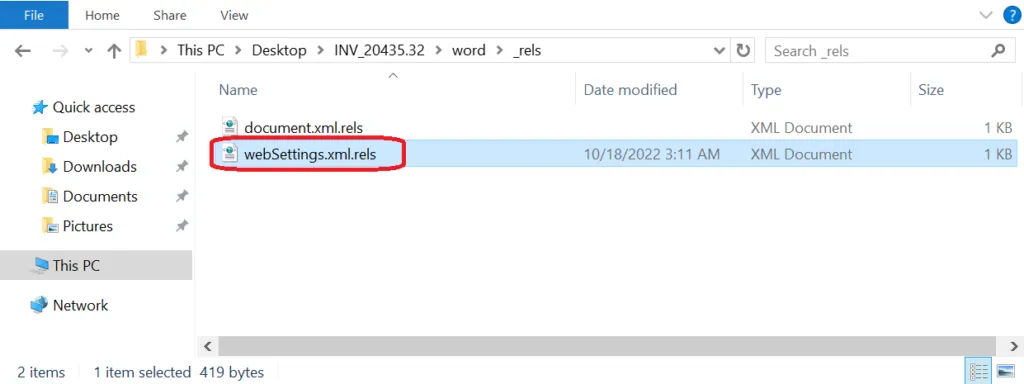Go forward with the right arrow

tap(60, 51)
